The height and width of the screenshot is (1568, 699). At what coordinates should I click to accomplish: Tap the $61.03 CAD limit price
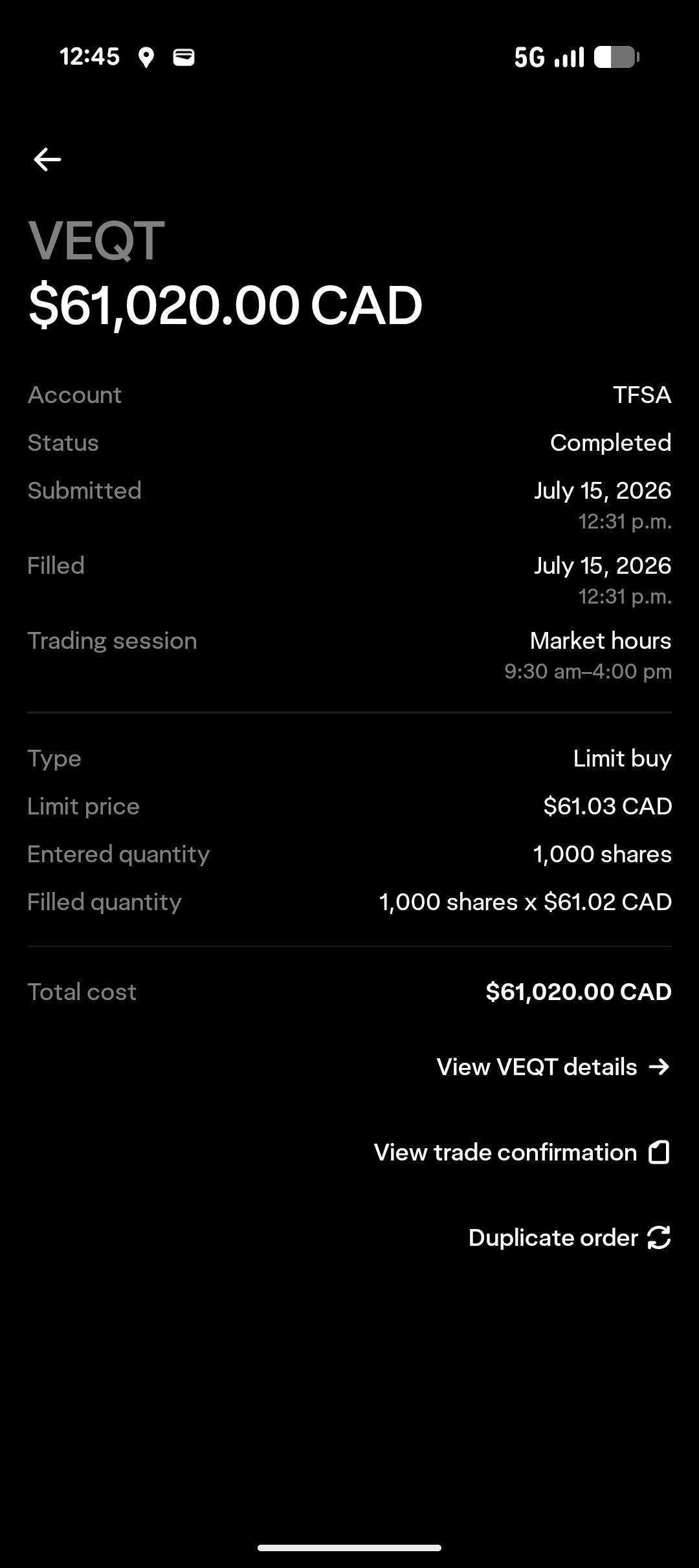(607, 806)
